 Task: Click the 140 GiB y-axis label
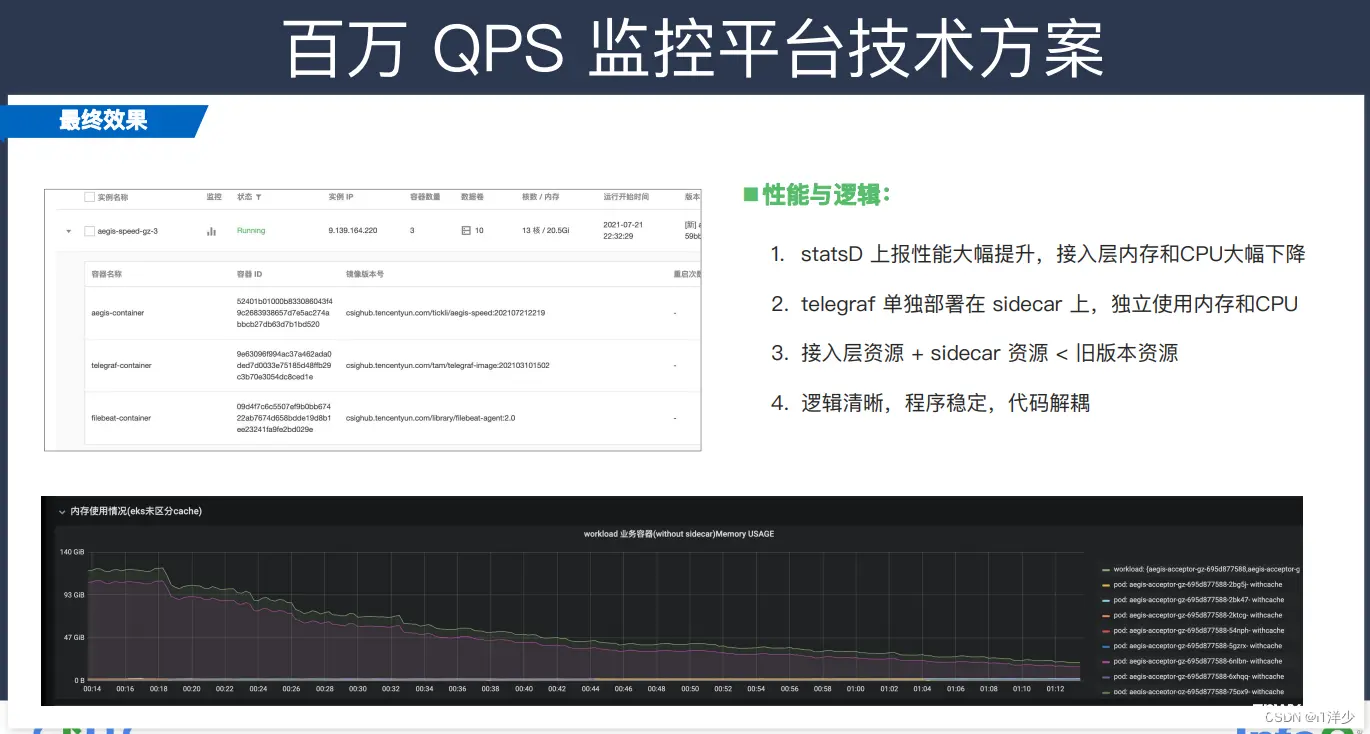tap(72, 552)
